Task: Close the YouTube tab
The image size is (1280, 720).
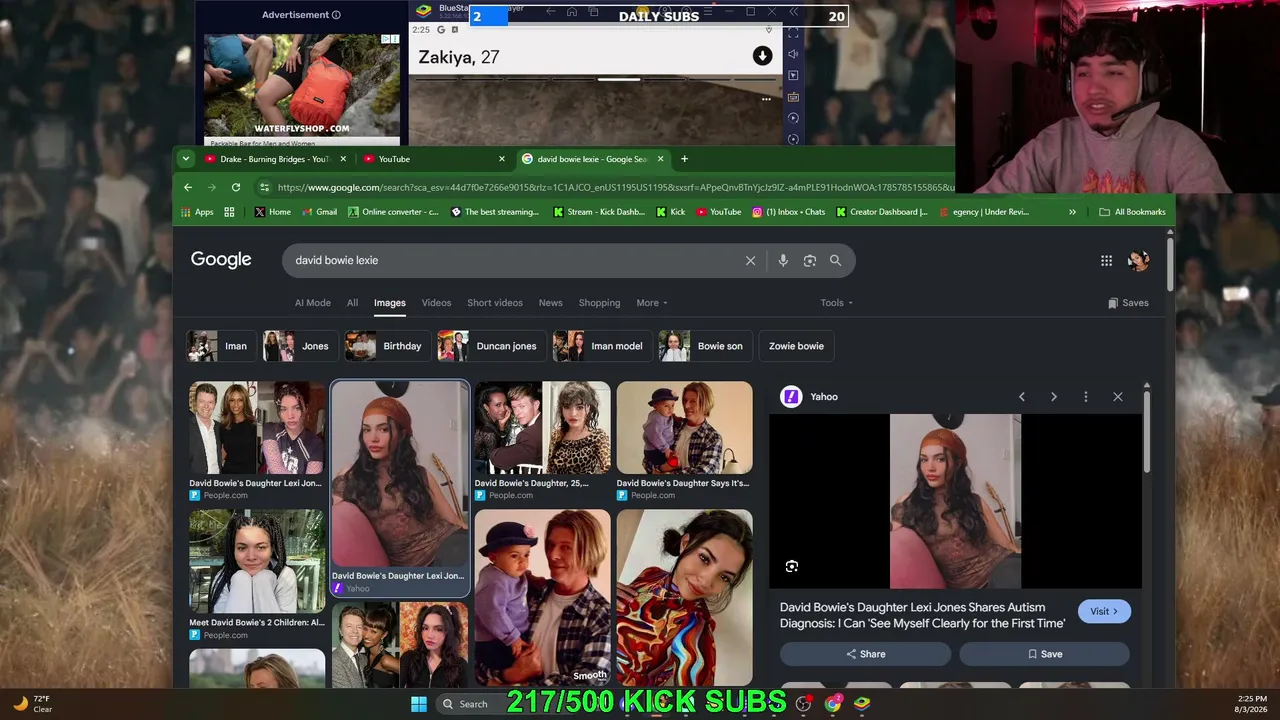Action: point(502,159)
